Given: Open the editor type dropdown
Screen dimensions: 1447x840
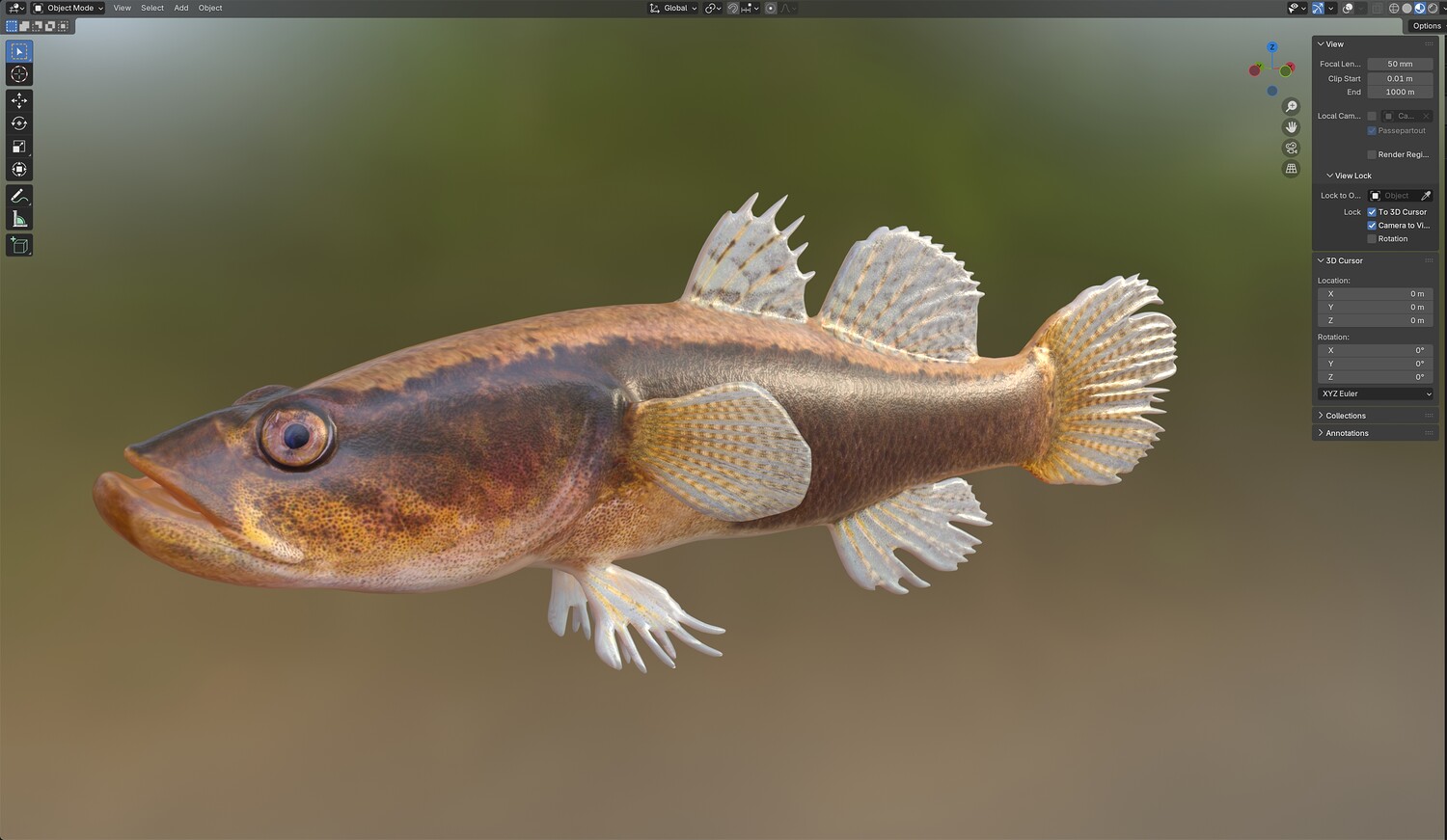Looking at the screenshot, I should pyautogui.click(x=16, y=8).
